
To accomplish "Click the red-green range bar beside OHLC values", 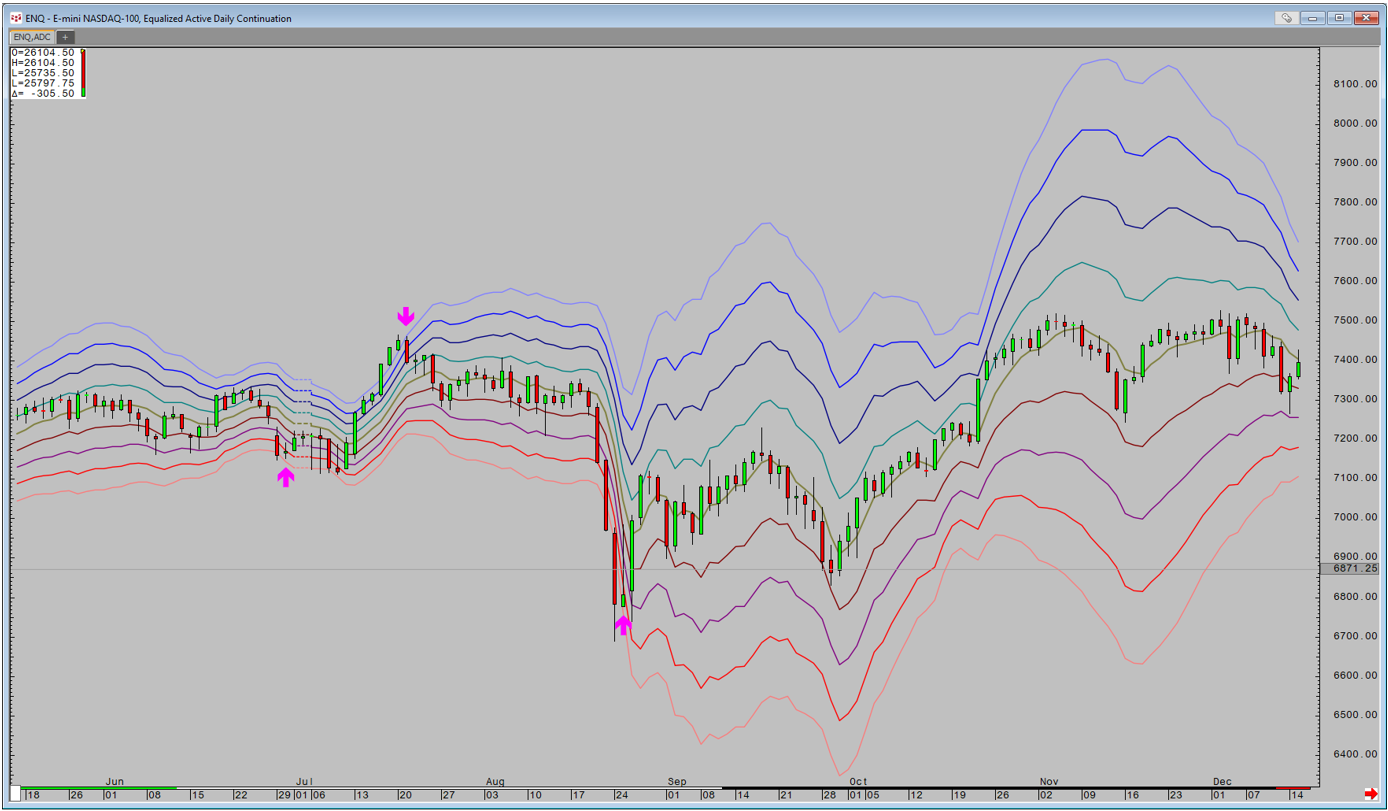I will click(84, 73).
